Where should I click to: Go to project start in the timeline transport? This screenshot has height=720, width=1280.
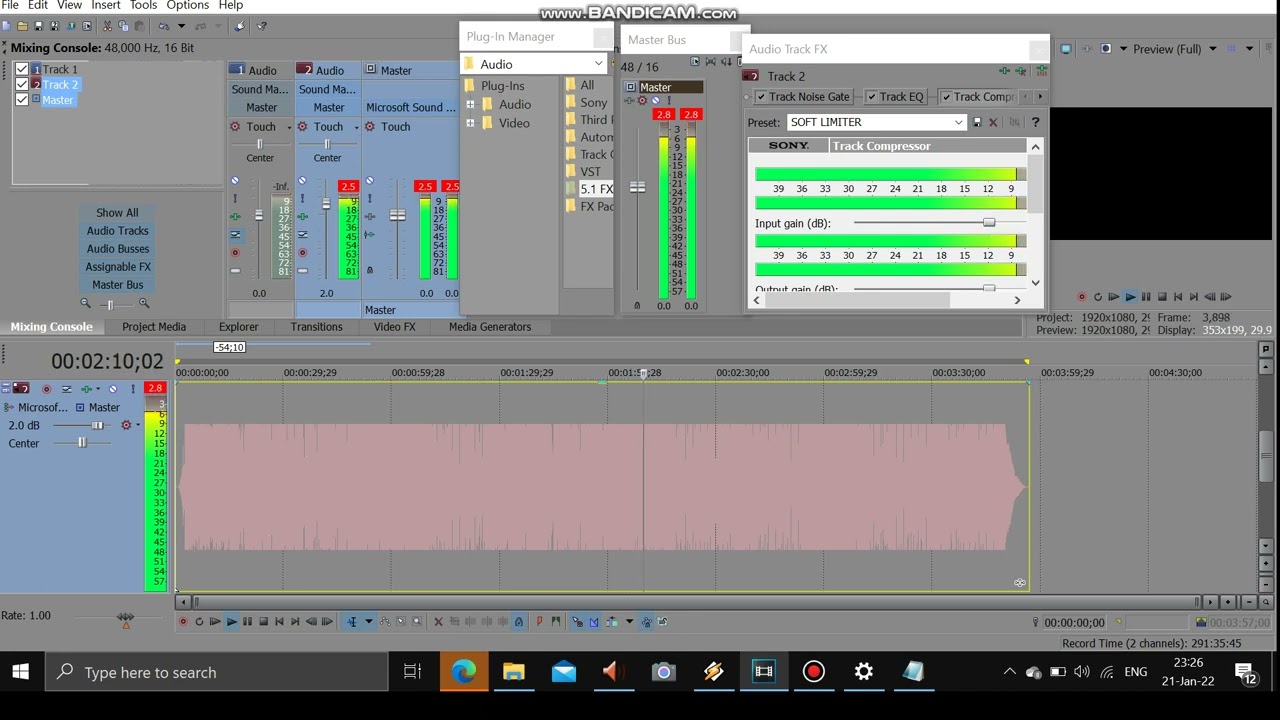279,622
